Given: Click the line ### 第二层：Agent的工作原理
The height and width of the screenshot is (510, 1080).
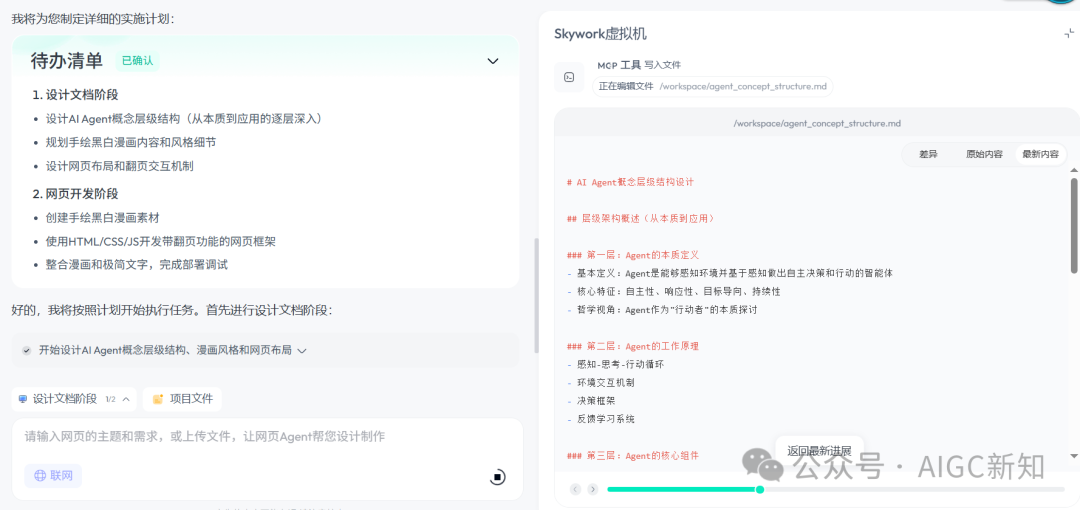Looking at the screenshot, I should tap(633, 346).
